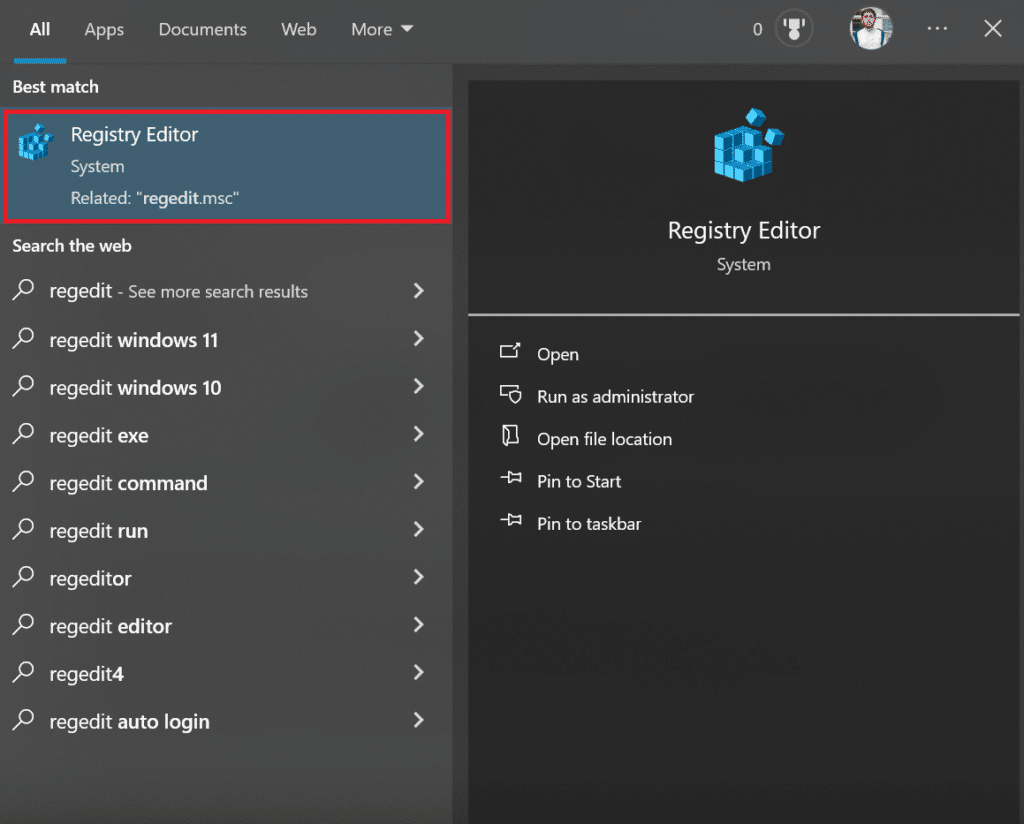Click the shield icon for Run as administrator
This screenshot has width=1024, height=824.
tap(510, 396)
